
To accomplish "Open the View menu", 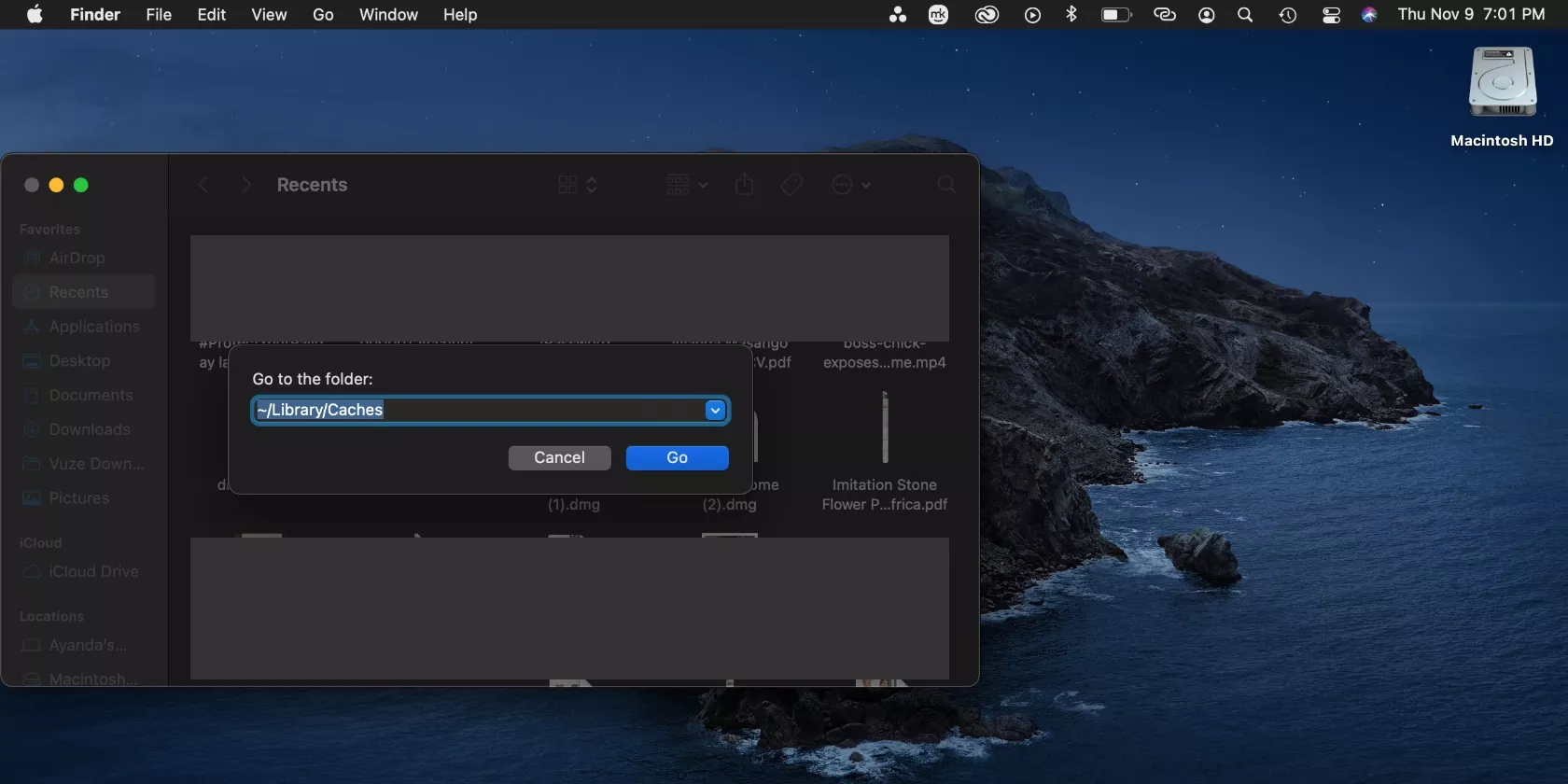I will (x=269, y=14).
